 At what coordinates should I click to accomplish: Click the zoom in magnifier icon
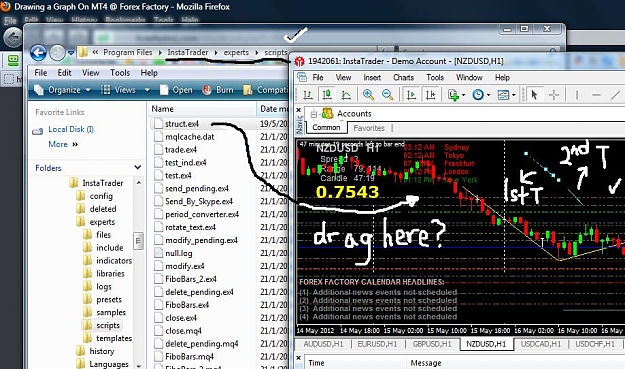click(x=368, y=95)
